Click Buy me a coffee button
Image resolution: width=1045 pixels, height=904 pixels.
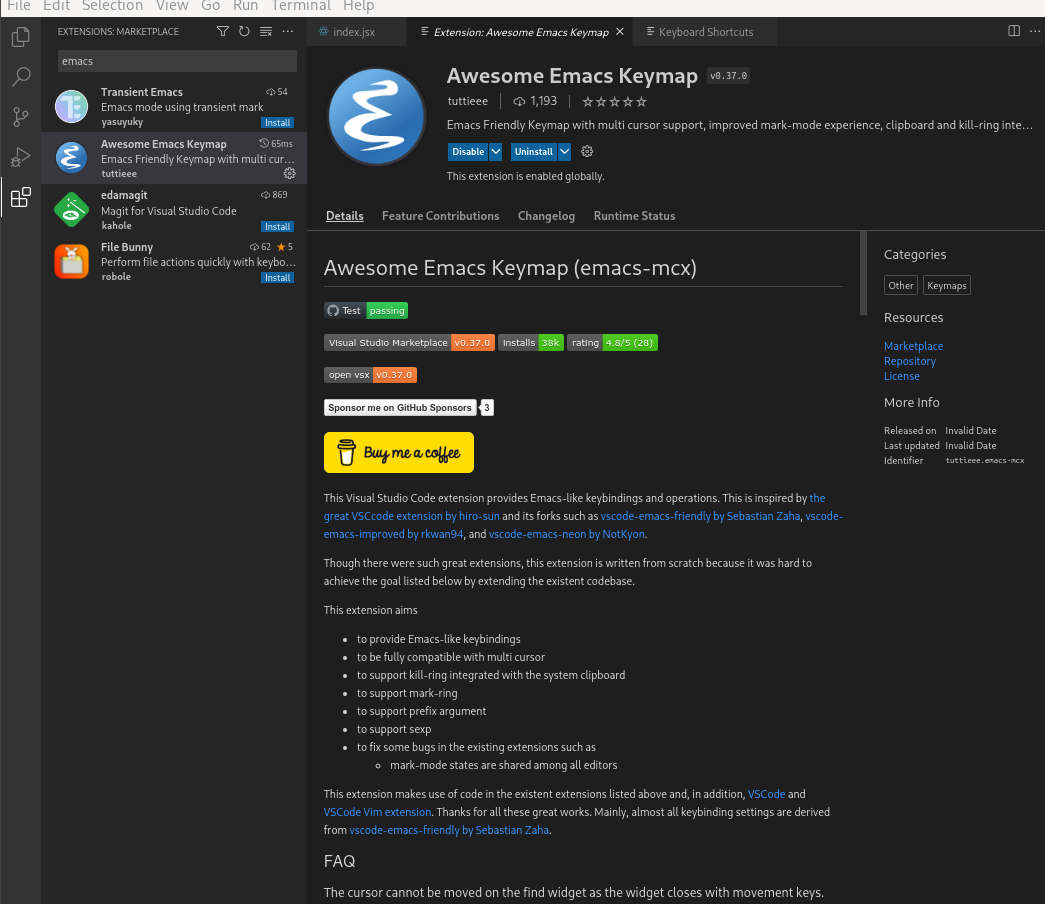(x=399, y=453)
